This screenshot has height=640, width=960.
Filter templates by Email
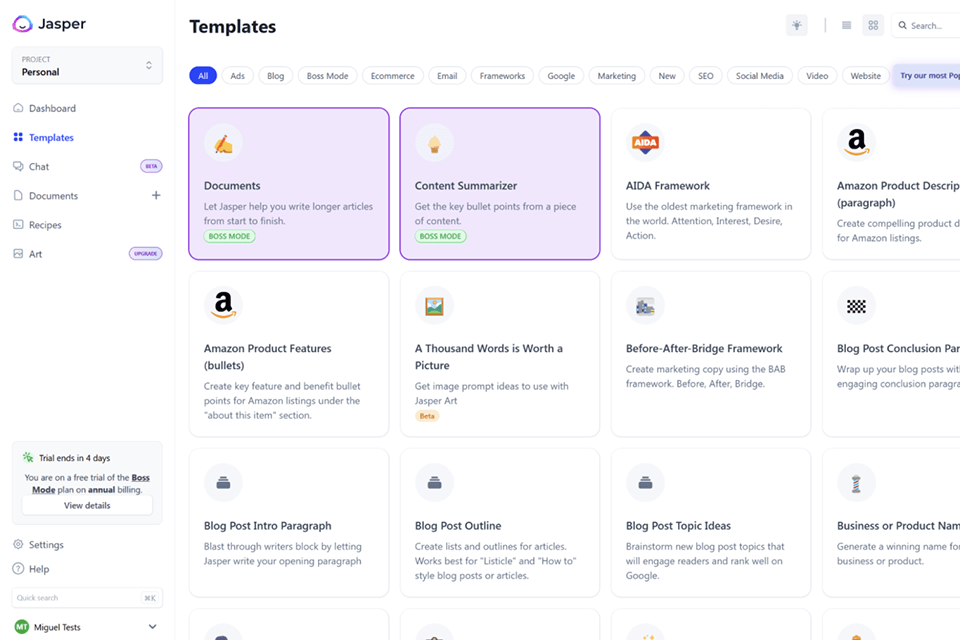pyautogui.click(x=447, y=76)
